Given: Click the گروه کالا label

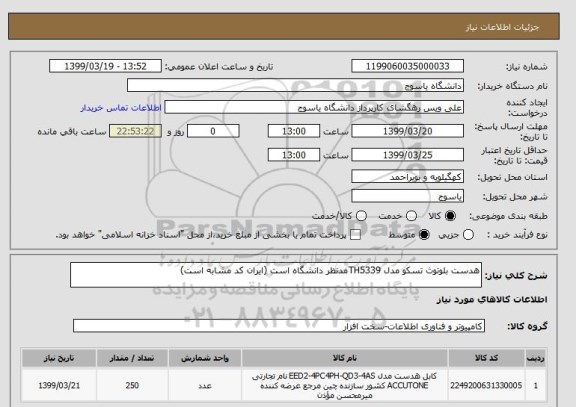Looking at the screenshot, I should (x=527, y=326).
